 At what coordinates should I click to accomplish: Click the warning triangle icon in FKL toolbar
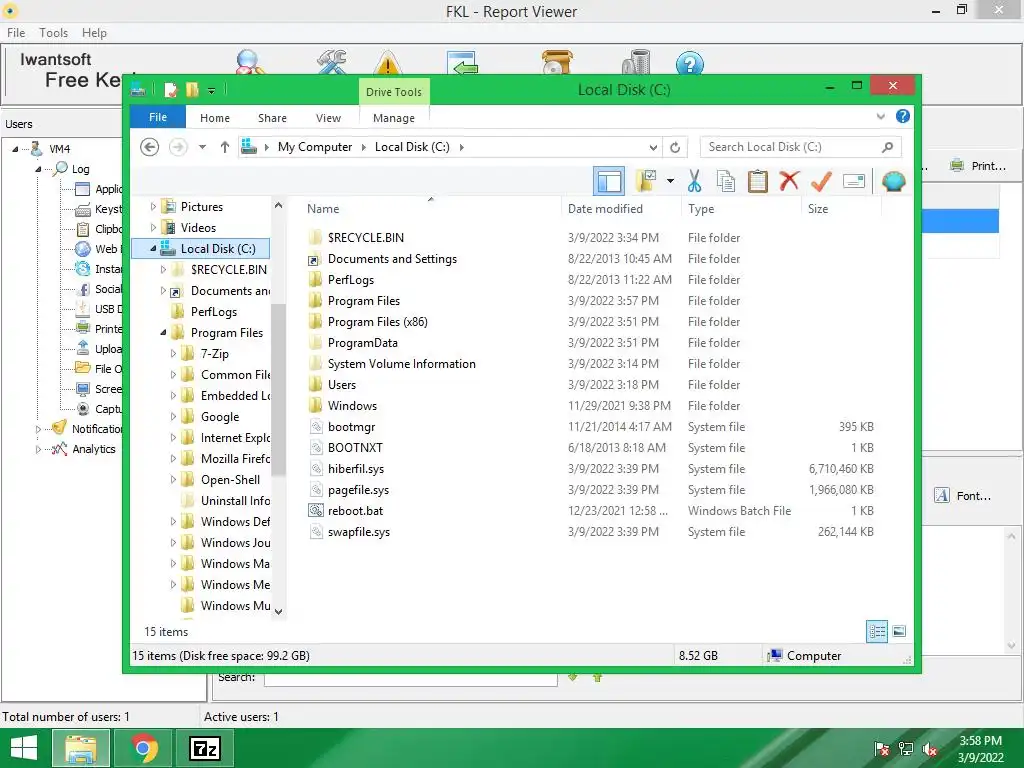[387, 63]
